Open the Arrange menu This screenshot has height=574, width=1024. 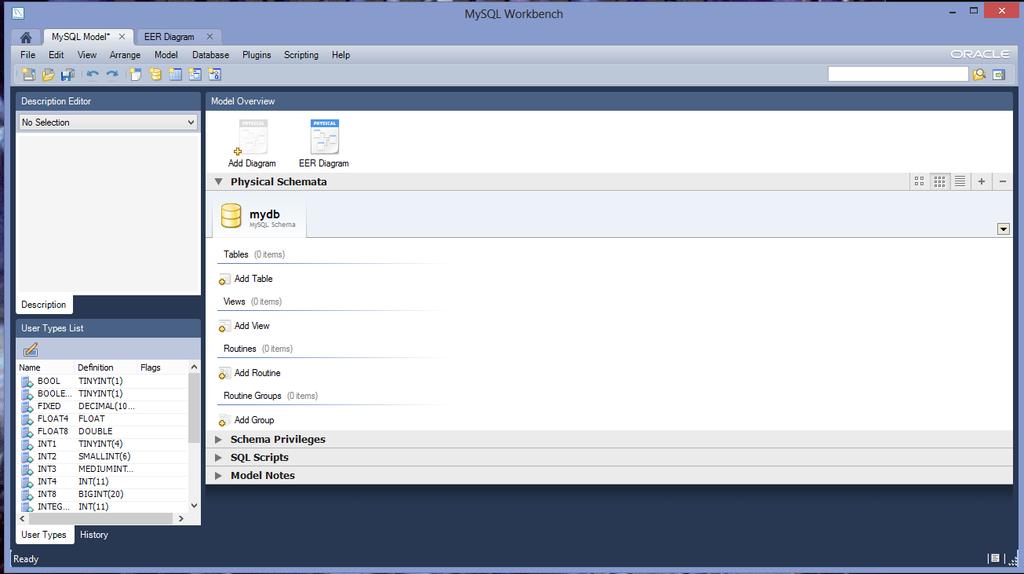[125, 55]
